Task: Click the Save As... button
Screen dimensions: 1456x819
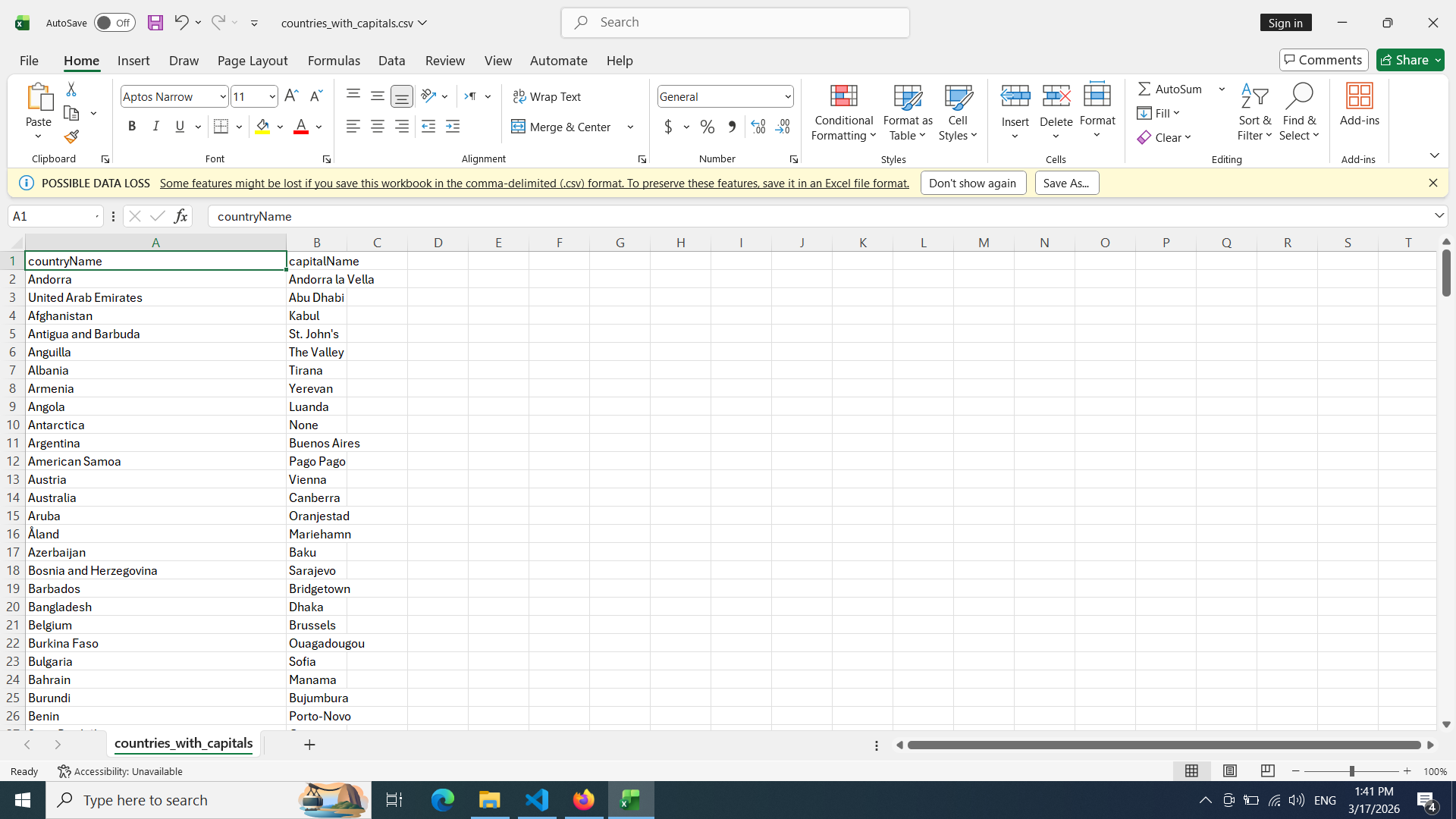Action: (x=1066, y=183)
